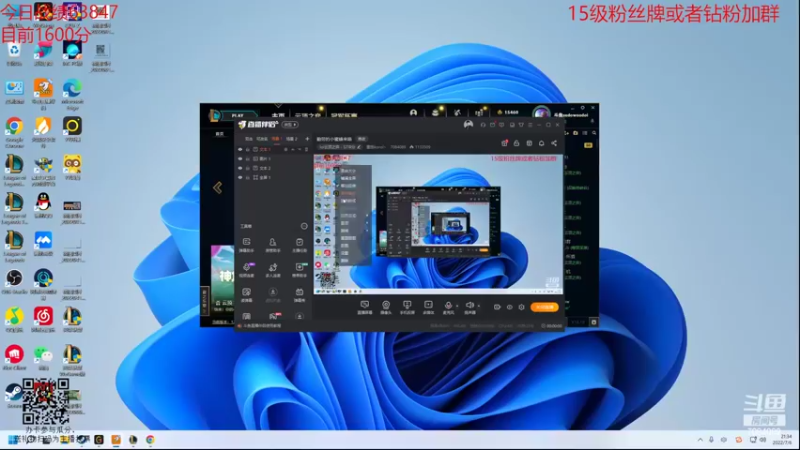Lock the 文本1 layer
The image size is (800, 450).
tap(247, 149)
